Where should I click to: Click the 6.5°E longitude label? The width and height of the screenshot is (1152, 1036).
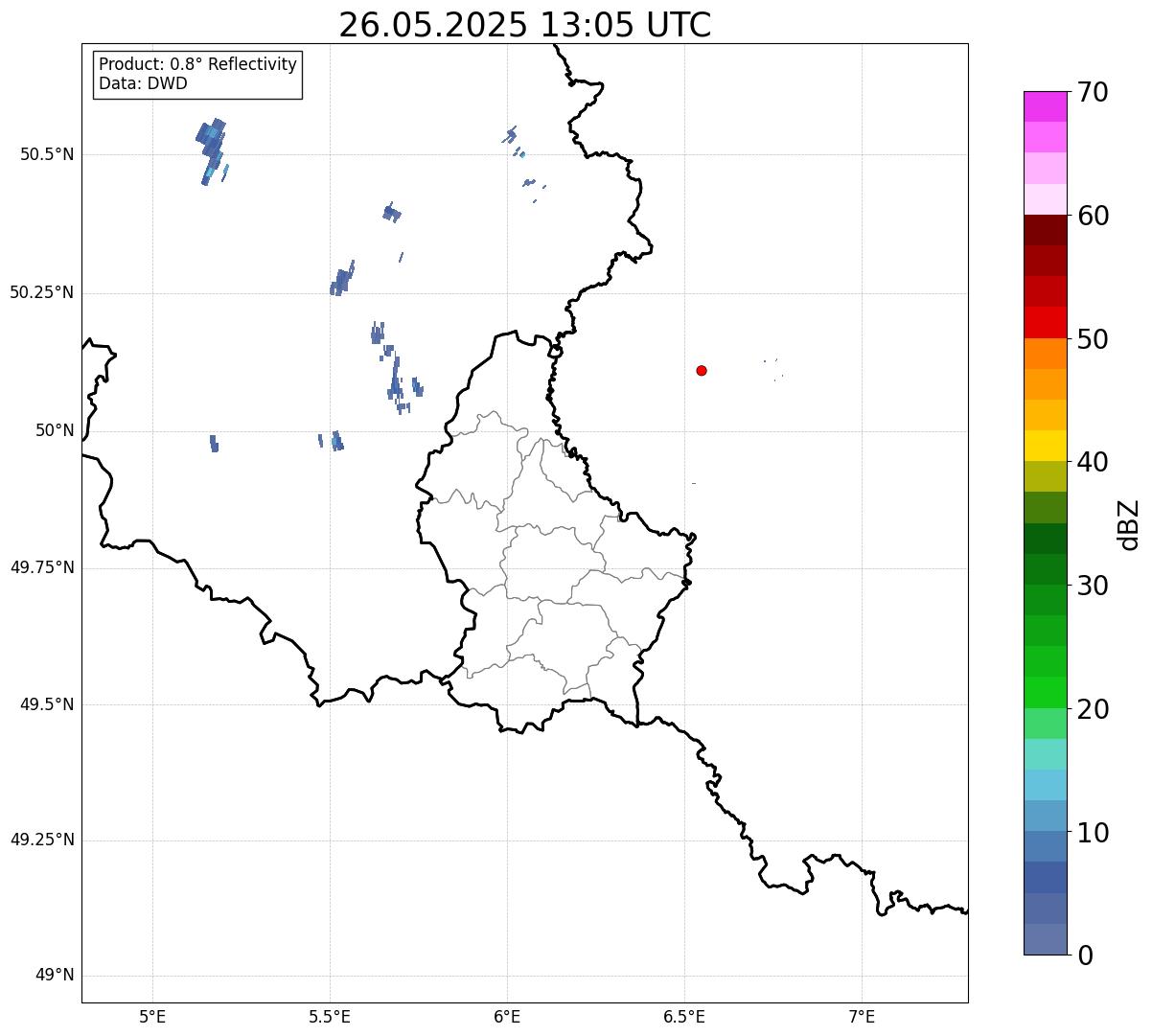coord(684,1016)
